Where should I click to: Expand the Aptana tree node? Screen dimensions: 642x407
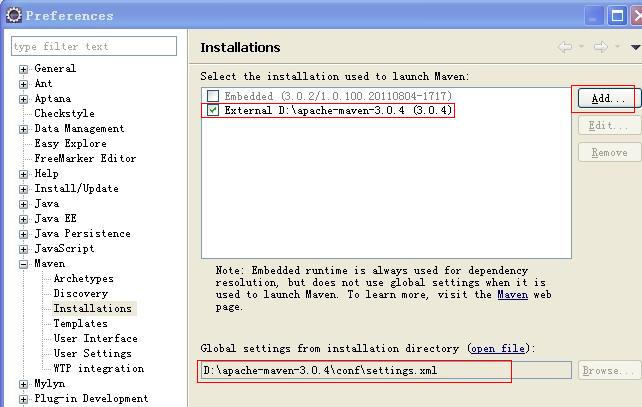coord(23,99)
